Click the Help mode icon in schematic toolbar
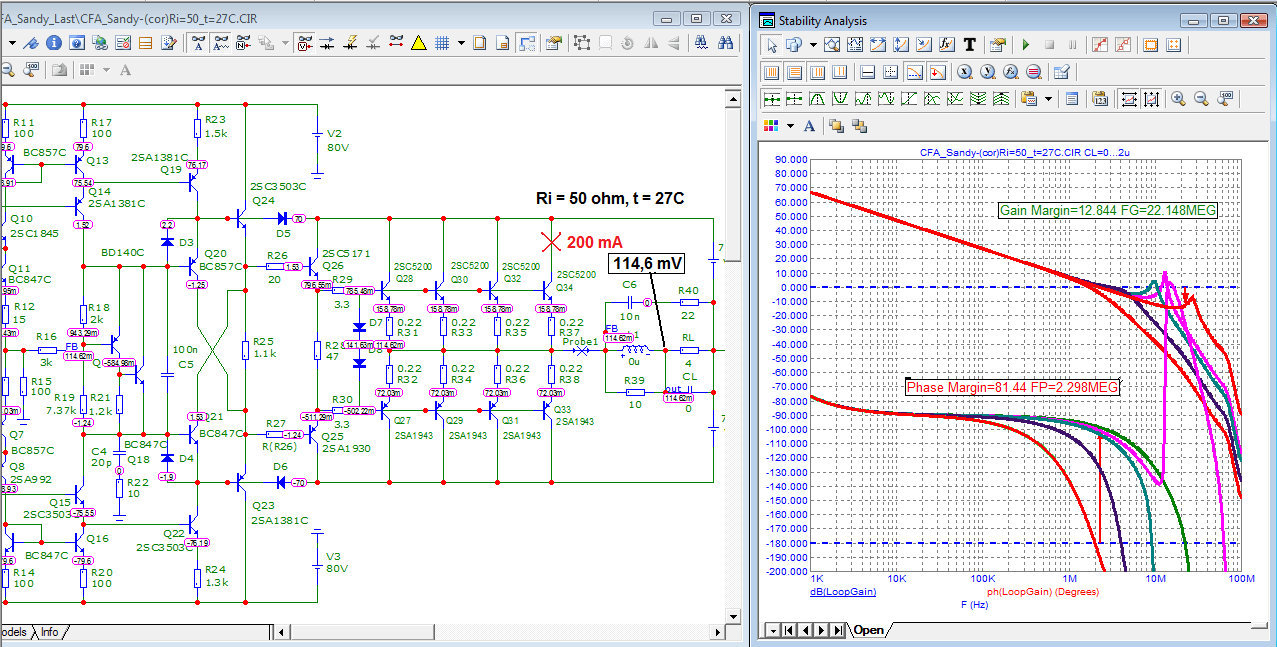The image size is (1277, 647). point(77,42)
